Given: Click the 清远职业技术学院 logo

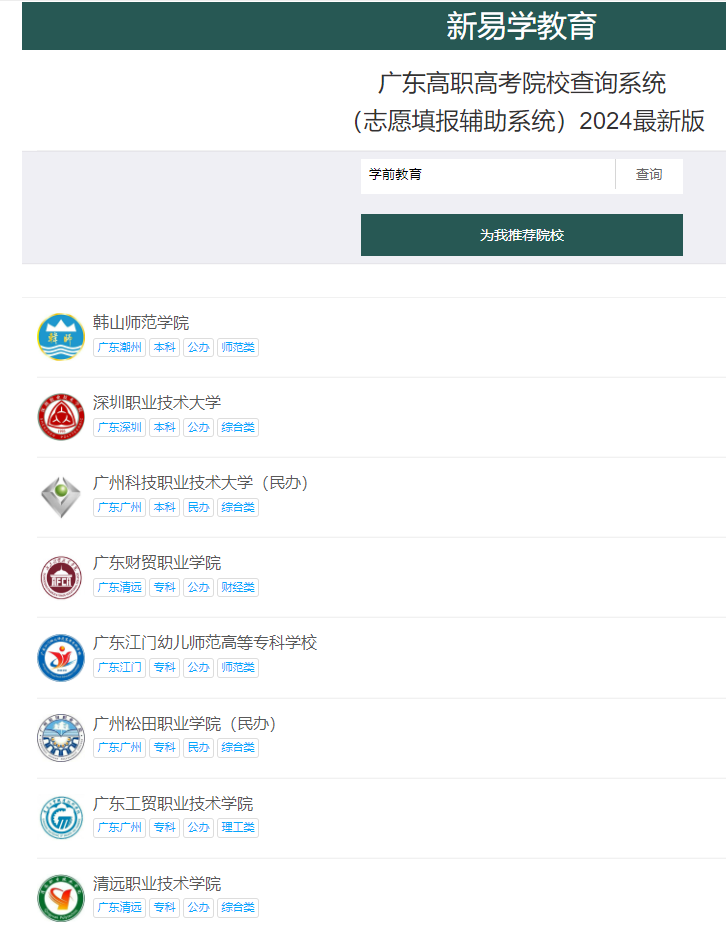Looking at the screenshot, I should point(61,898).
